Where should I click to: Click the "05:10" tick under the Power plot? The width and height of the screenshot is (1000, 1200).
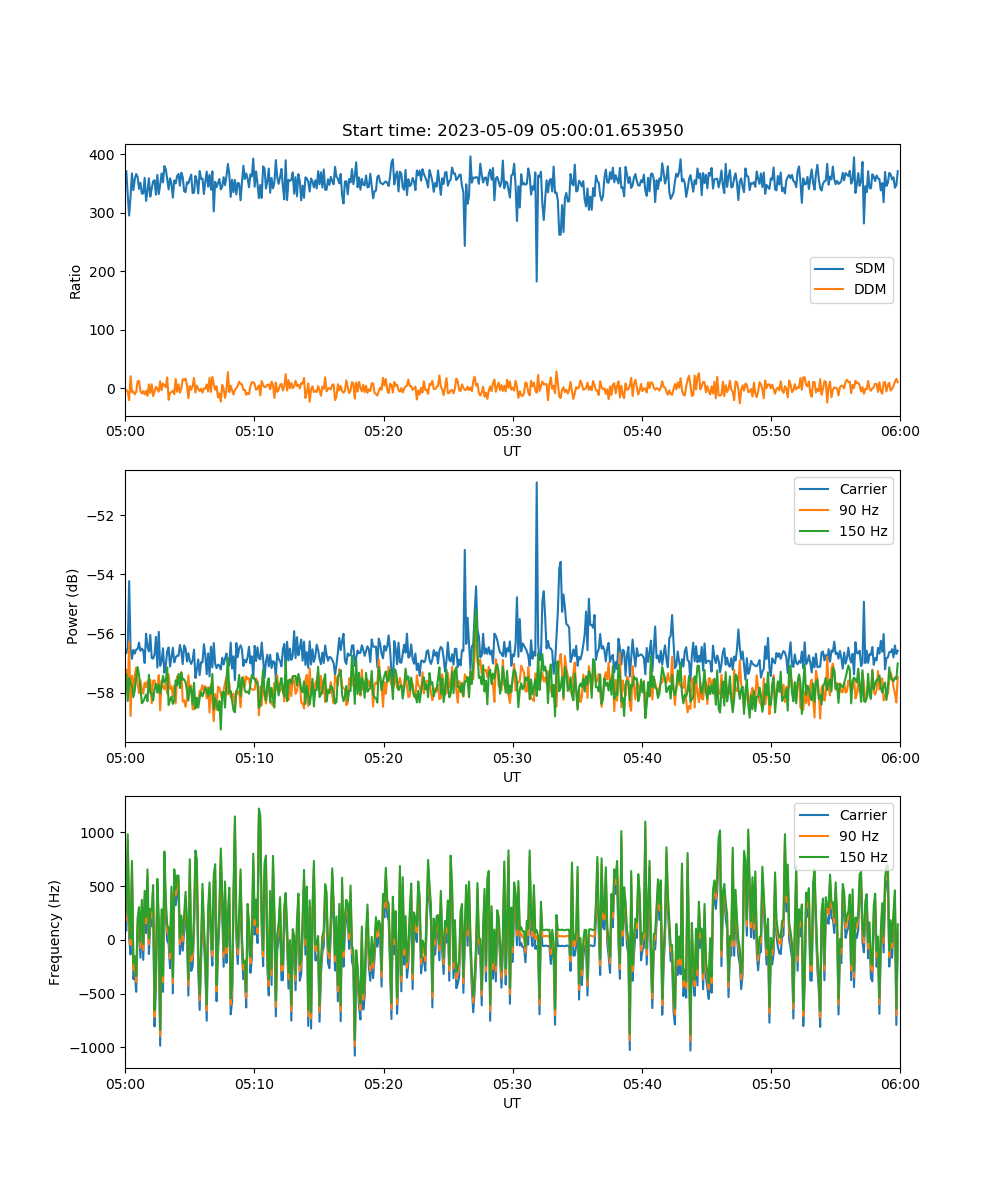254,758
